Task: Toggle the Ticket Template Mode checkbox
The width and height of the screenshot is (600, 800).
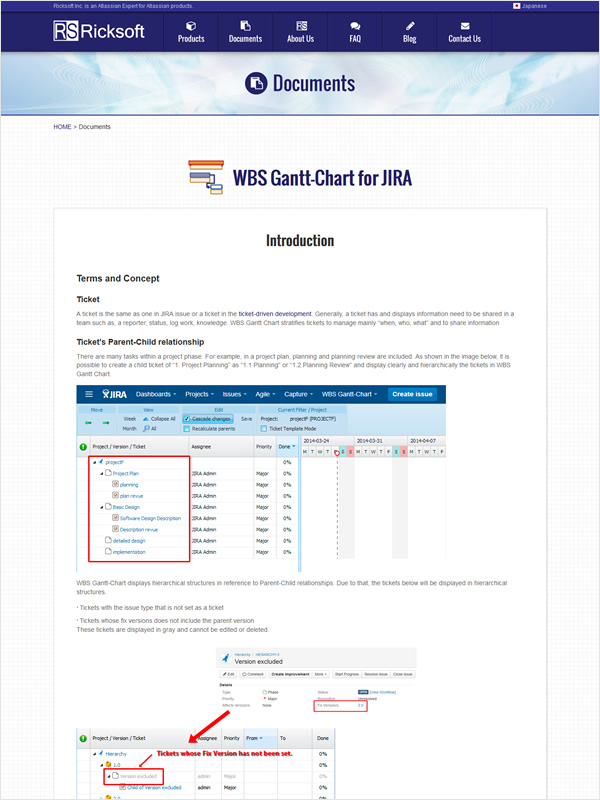Action: pyautogui.click(x=264, y=429)
